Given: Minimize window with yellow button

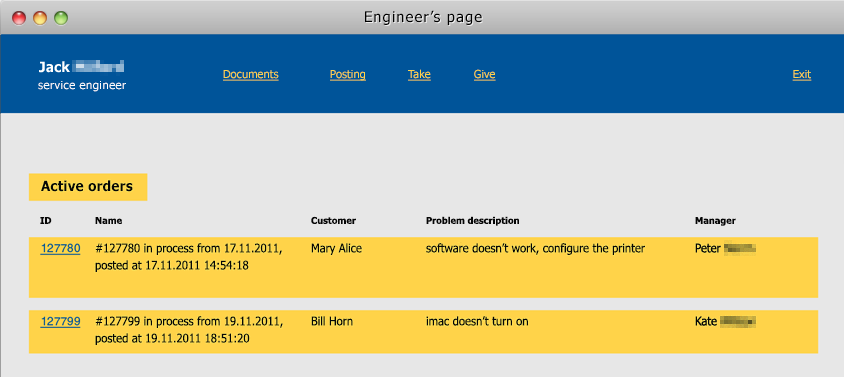Looking at the screenshot, I should [40, 18].
